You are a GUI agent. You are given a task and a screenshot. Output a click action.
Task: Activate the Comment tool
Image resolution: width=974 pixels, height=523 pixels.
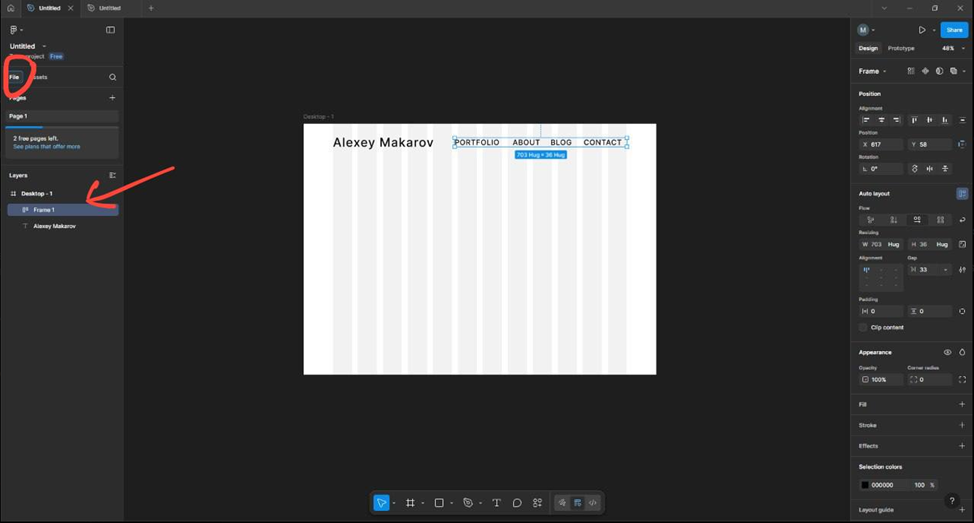(517, 503)
